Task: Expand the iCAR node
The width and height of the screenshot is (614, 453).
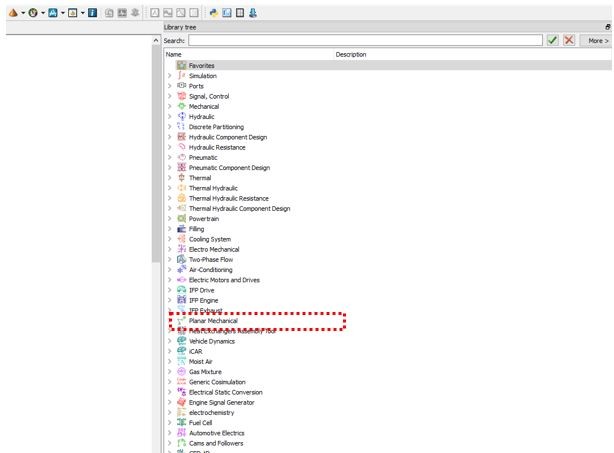Action: (x=170, y=351)
